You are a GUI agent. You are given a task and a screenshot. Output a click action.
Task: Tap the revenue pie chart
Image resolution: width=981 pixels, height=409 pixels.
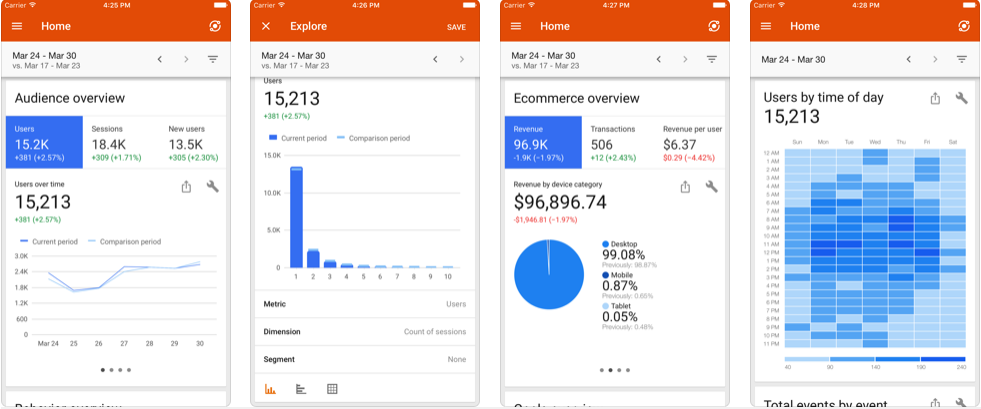point(549,274)
